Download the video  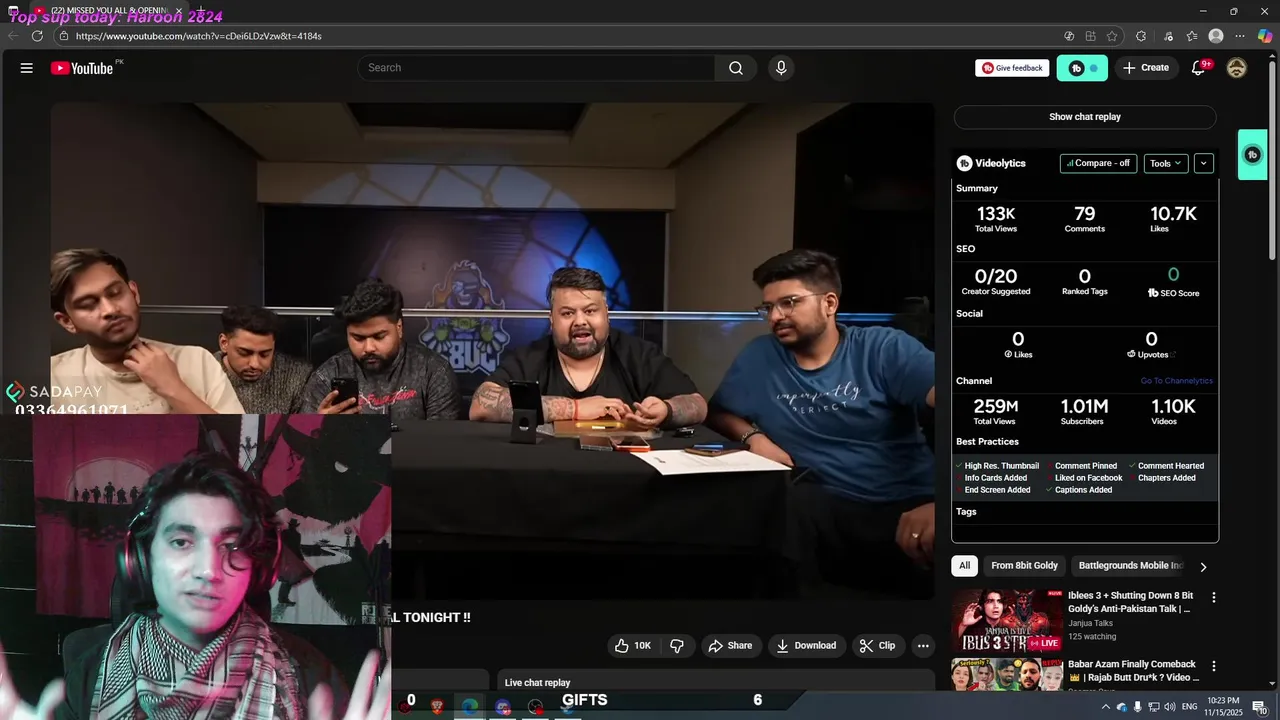pyautogui.click(x=806, y=646)
